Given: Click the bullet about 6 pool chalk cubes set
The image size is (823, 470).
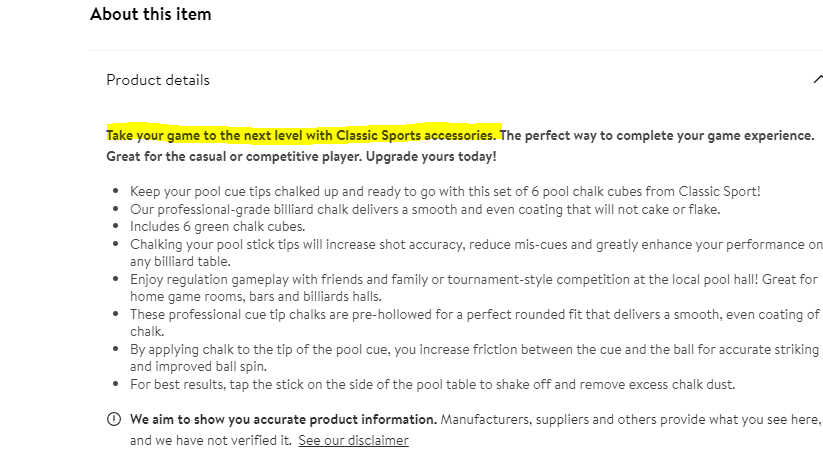Looking at the screenshot, I should coord(445,191).
